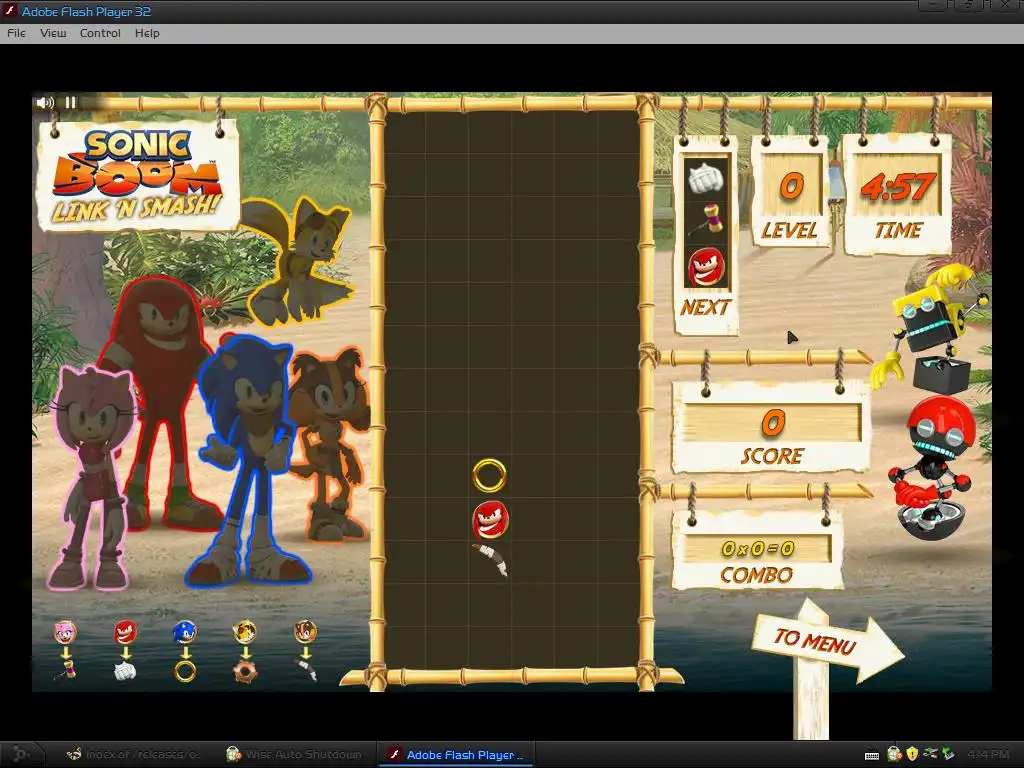This screenshot has width=1024, height=768.
Task: Click the start menu button in taskbar
Action: 20,754
